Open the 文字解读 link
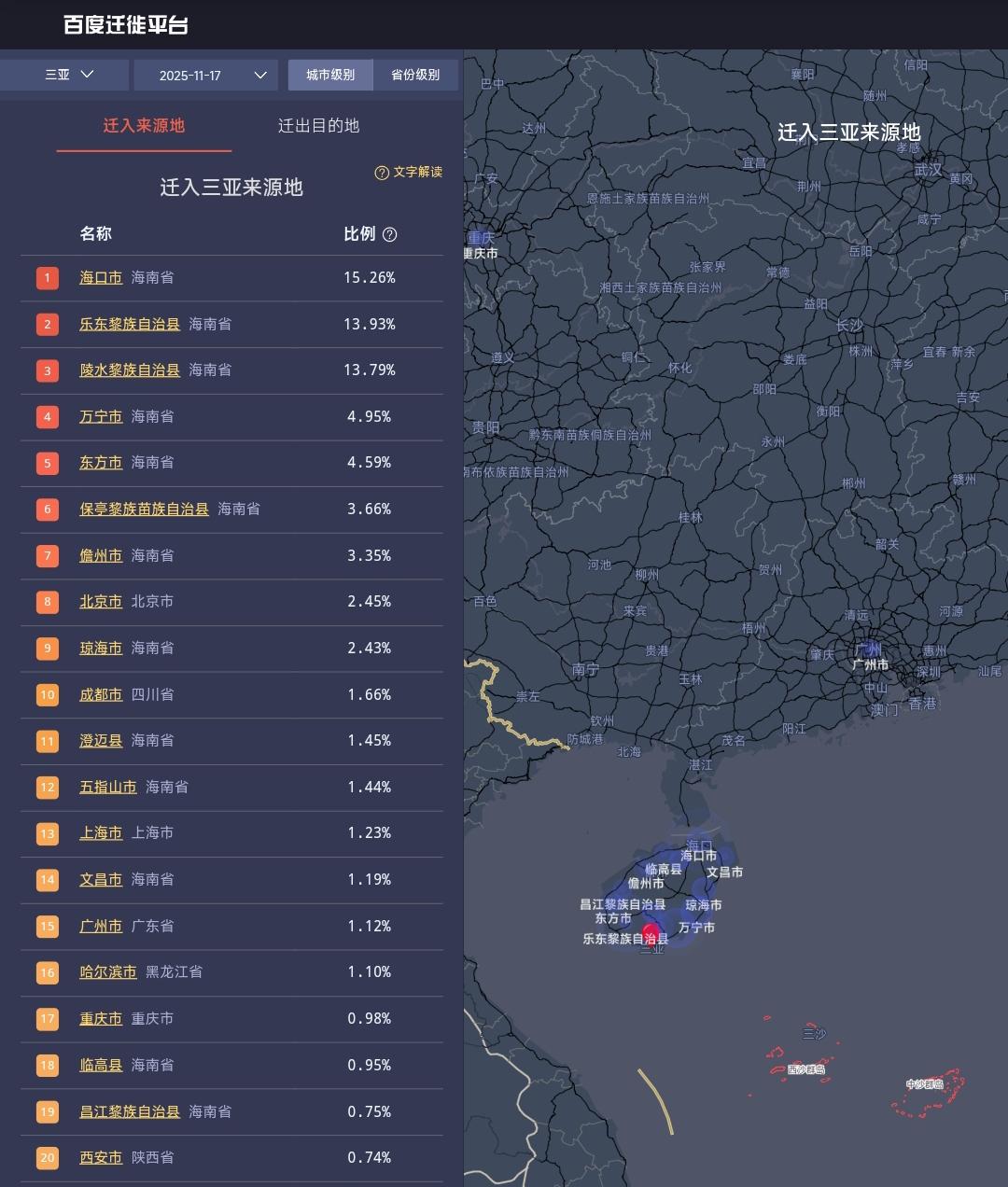1008x1187 pixels. (x=413, y=173)
